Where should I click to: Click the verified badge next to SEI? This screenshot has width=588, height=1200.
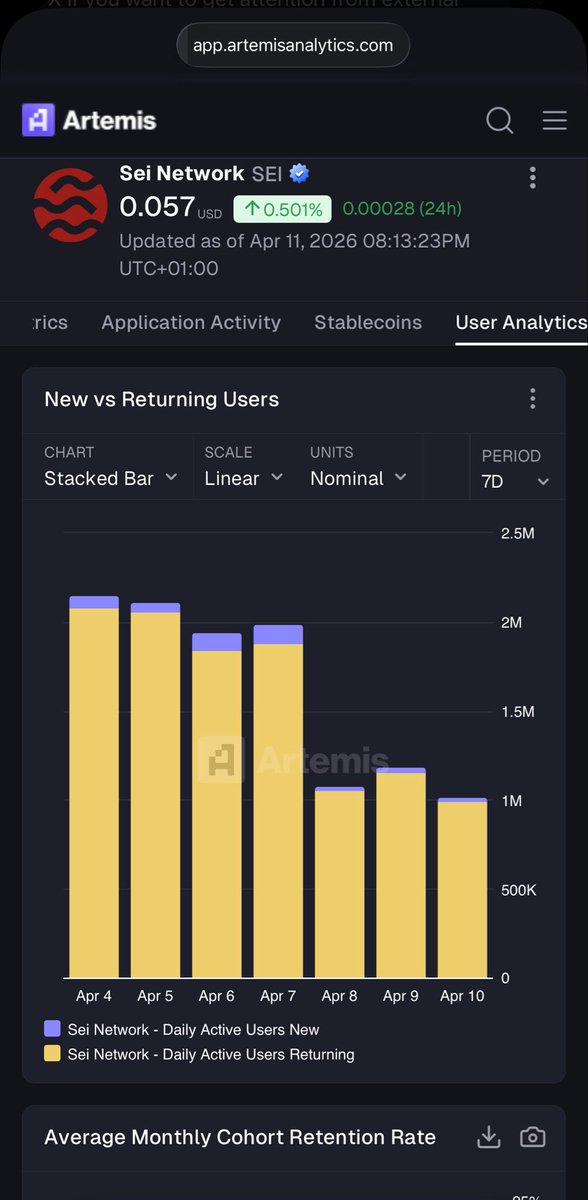coord(299,174)
